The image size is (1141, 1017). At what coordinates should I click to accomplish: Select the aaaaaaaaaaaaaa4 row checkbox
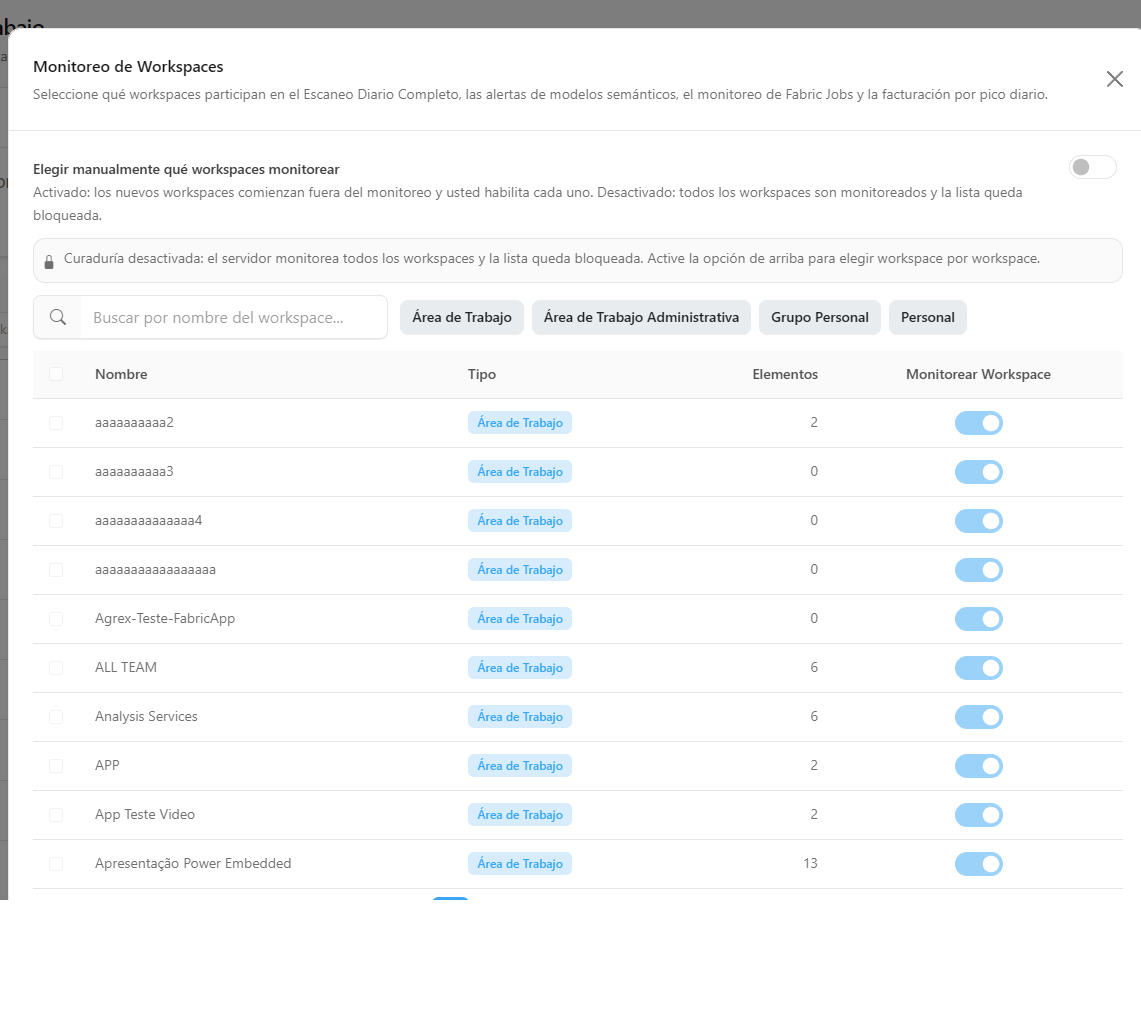point(56,521)
